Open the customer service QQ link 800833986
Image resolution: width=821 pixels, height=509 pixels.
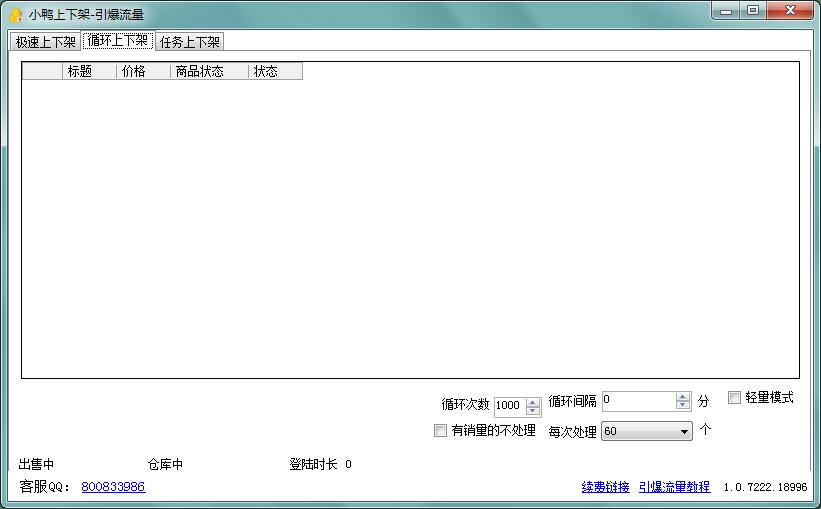tap(113, 487)
